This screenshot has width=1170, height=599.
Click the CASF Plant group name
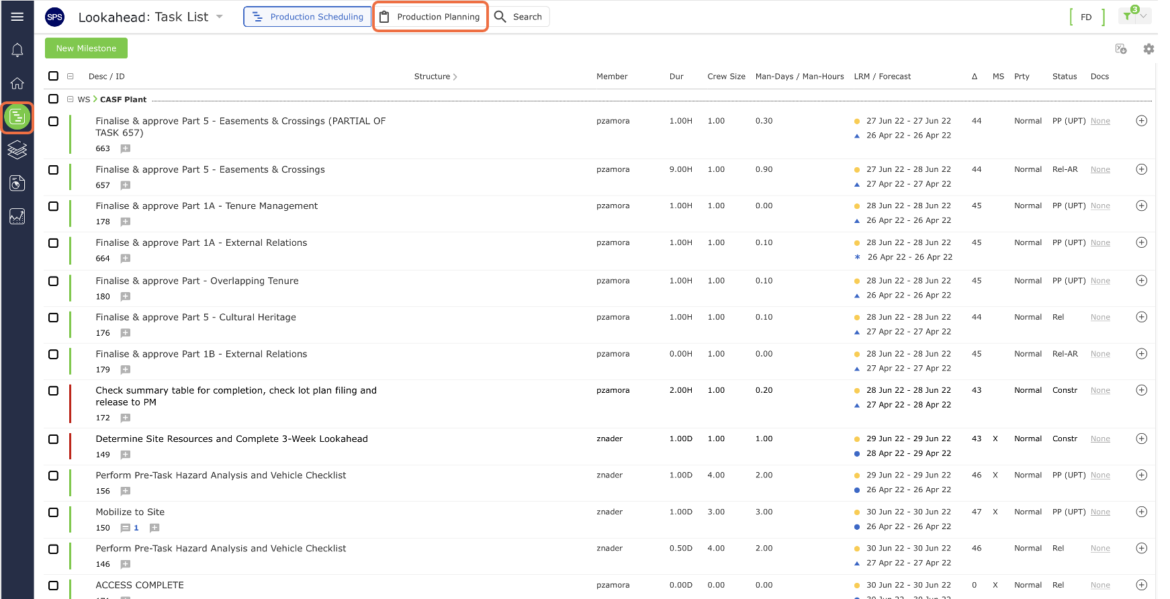[x=123, y=99]
